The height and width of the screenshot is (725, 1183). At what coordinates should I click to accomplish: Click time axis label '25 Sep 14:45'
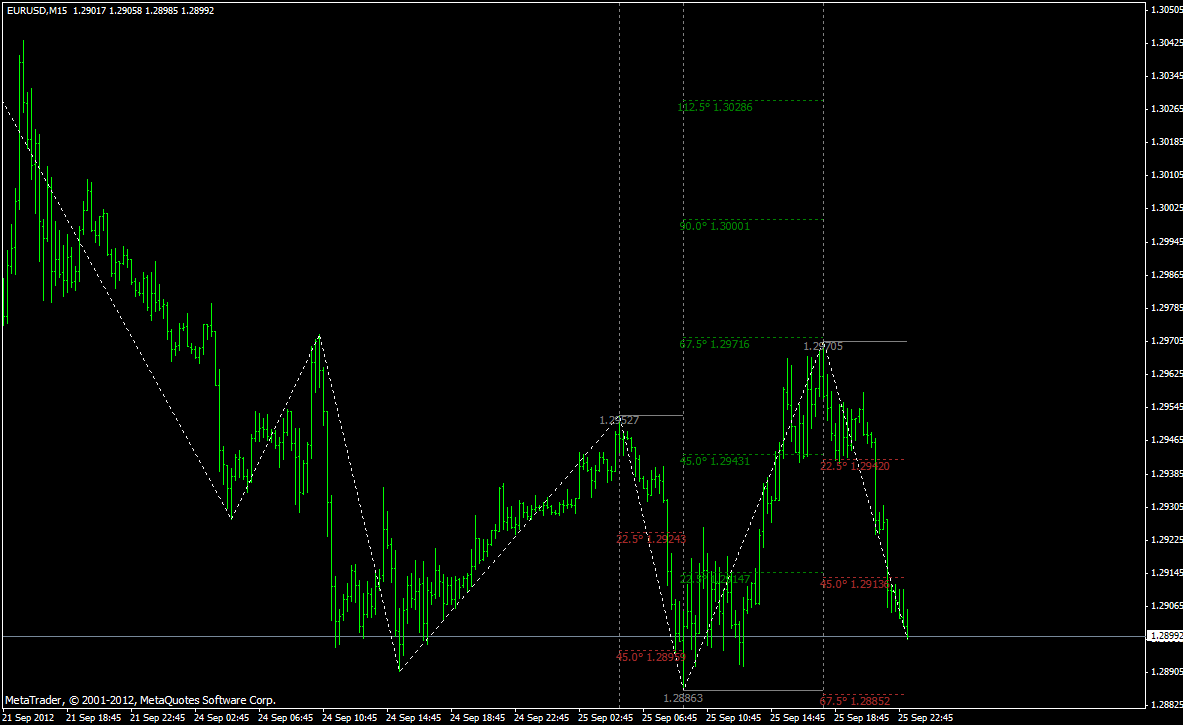click(798, 717)
